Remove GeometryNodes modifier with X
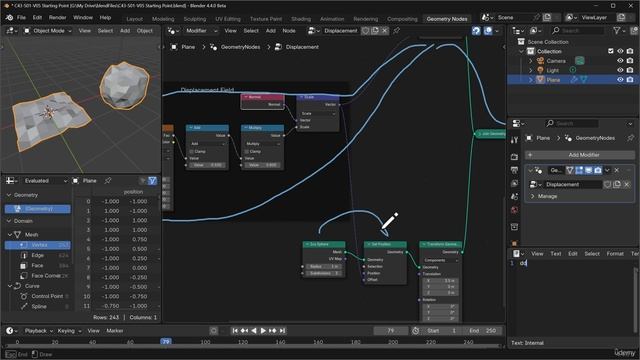 617,170
